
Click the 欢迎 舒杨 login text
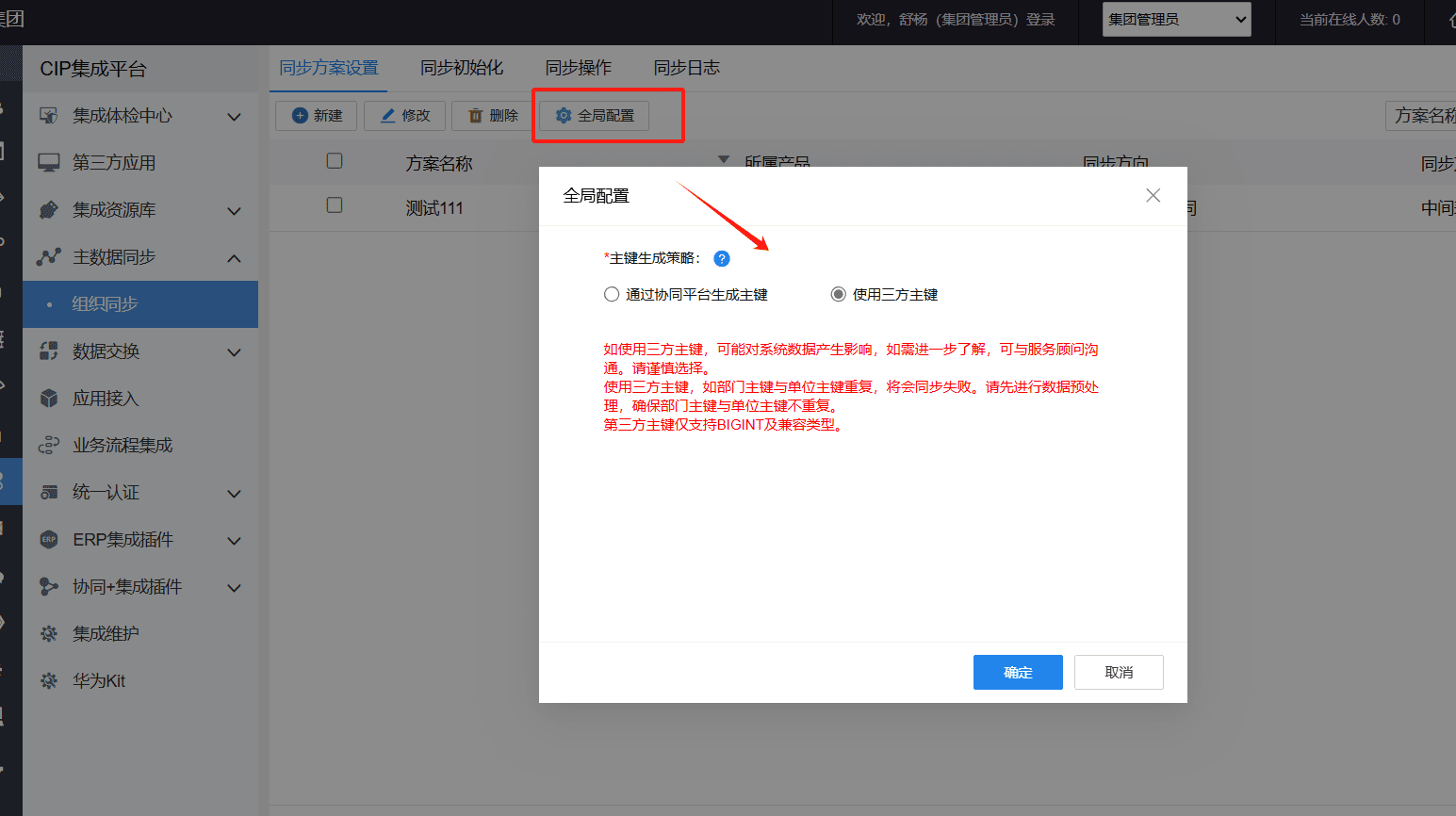(x=956, y=20)
